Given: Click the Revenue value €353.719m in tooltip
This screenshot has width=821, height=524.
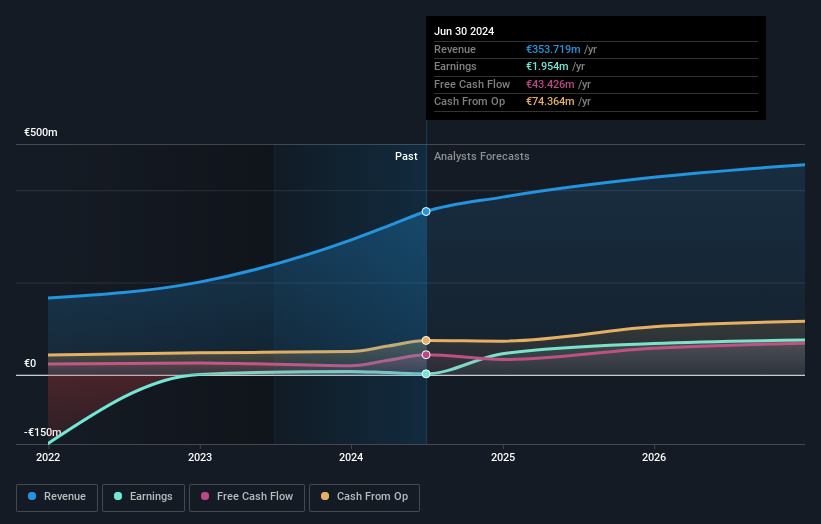Looking at the screenshot, I should point(553,49).
